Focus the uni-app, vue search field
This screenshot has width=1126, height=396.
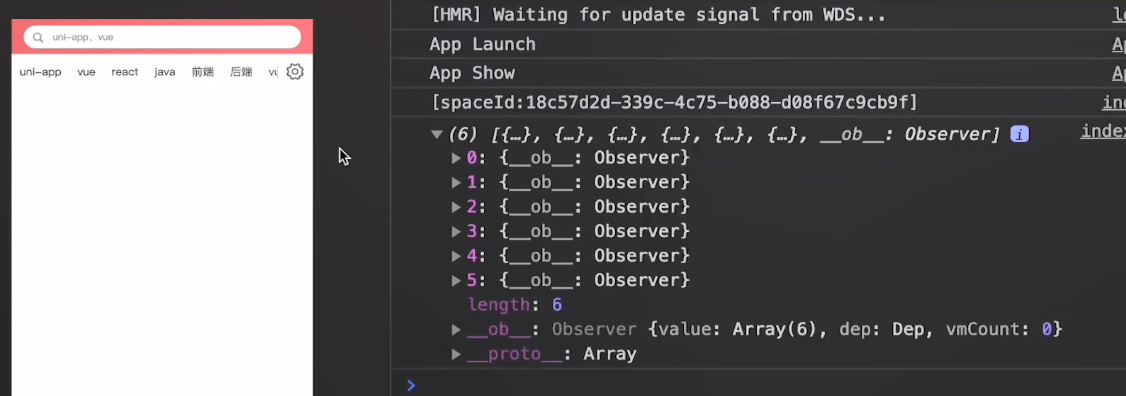point(162,37)
